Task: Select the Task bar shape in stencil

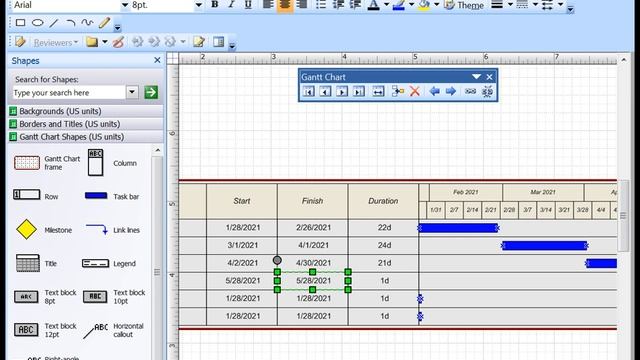Action: (x=96, y=196)
